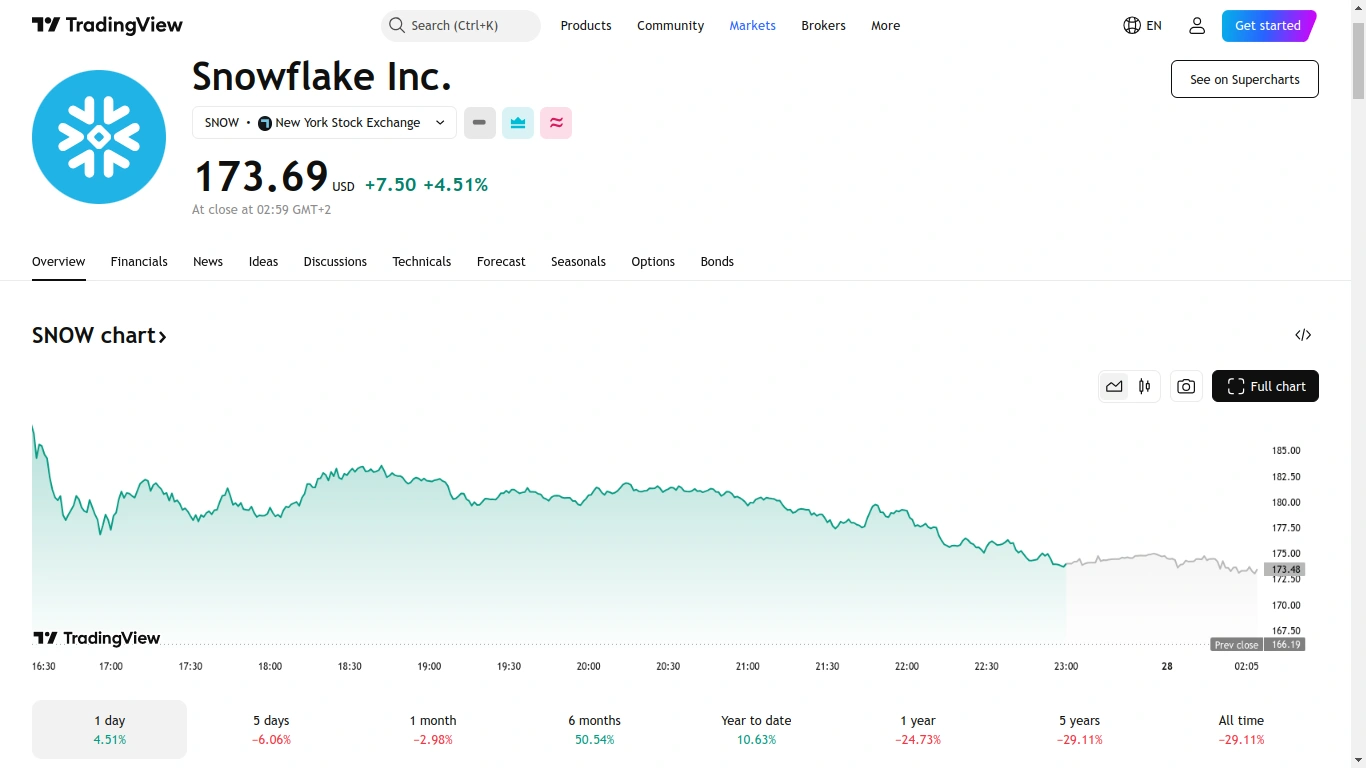This screenshot has height=768, width=1366.
Task: Click in the Search field
Action: pos(461,26)
